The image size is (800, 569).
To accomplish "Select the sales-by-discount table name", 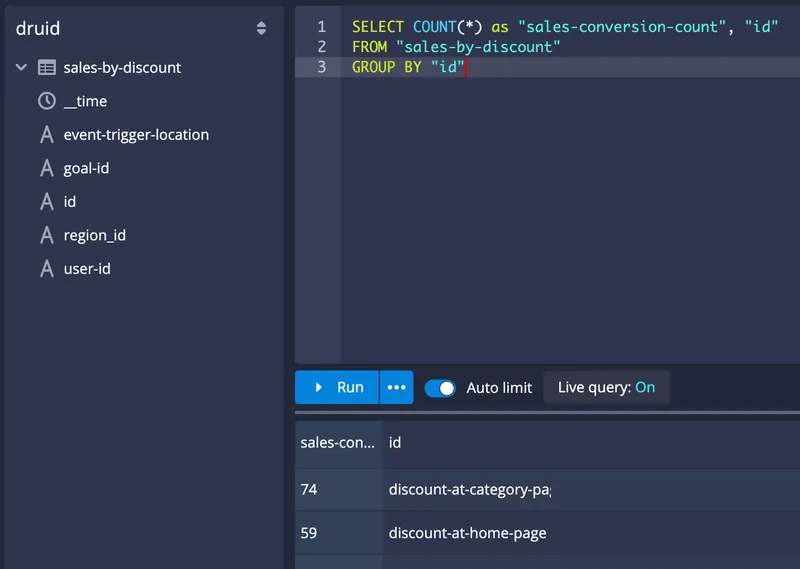I will (x=122, y=67).
